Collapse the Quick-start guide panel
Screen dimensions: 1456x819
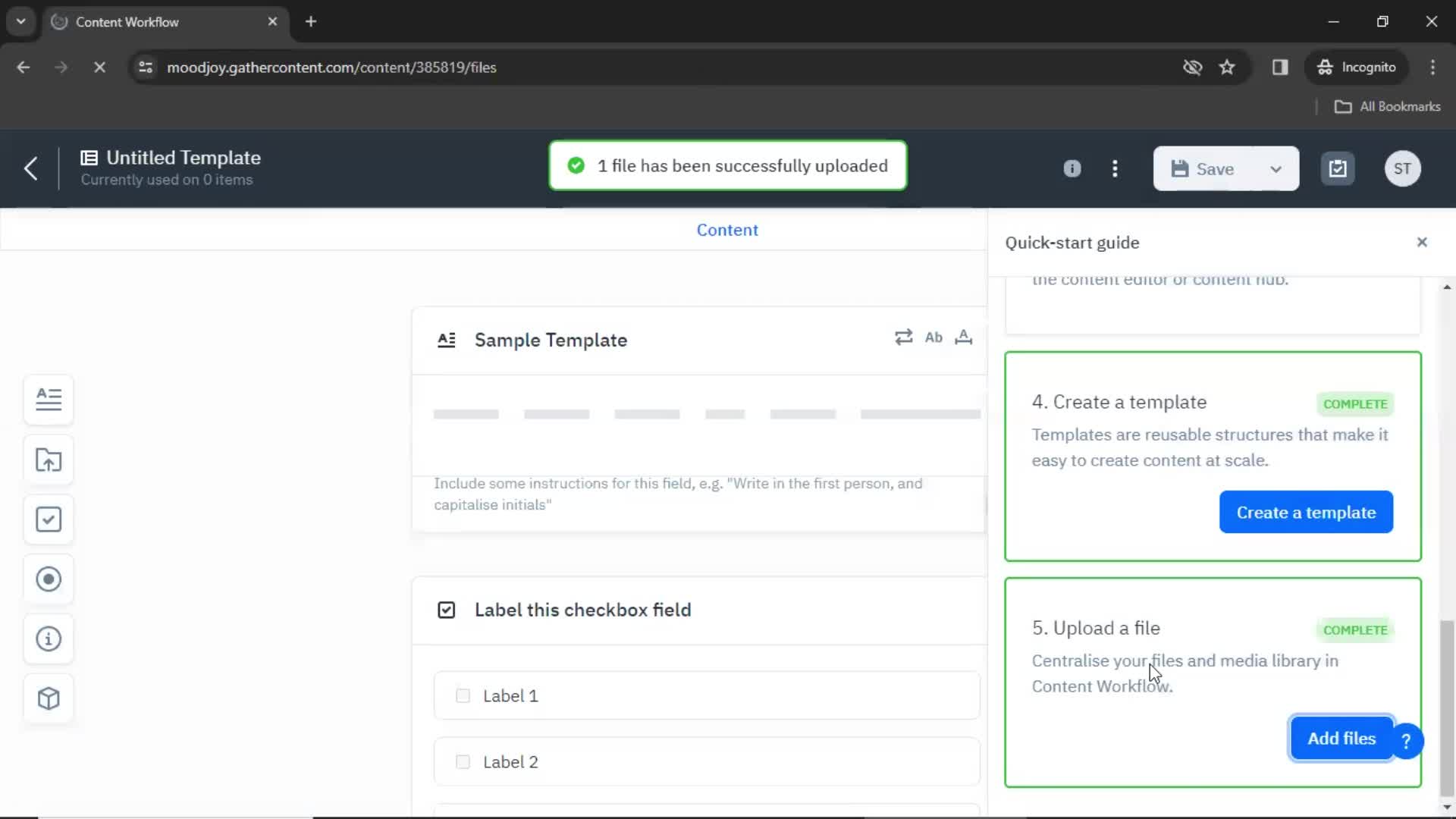point(1421,242)
